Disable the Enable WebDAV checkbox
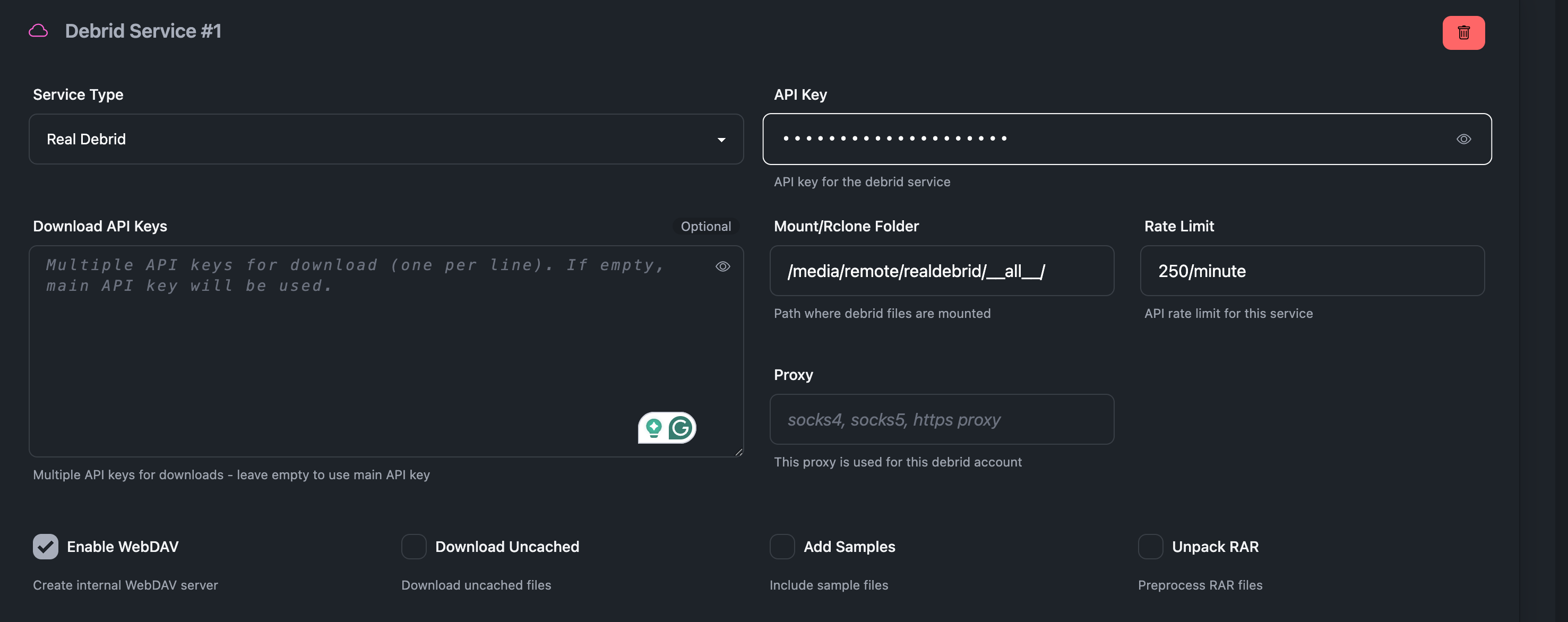 (46, 547)
